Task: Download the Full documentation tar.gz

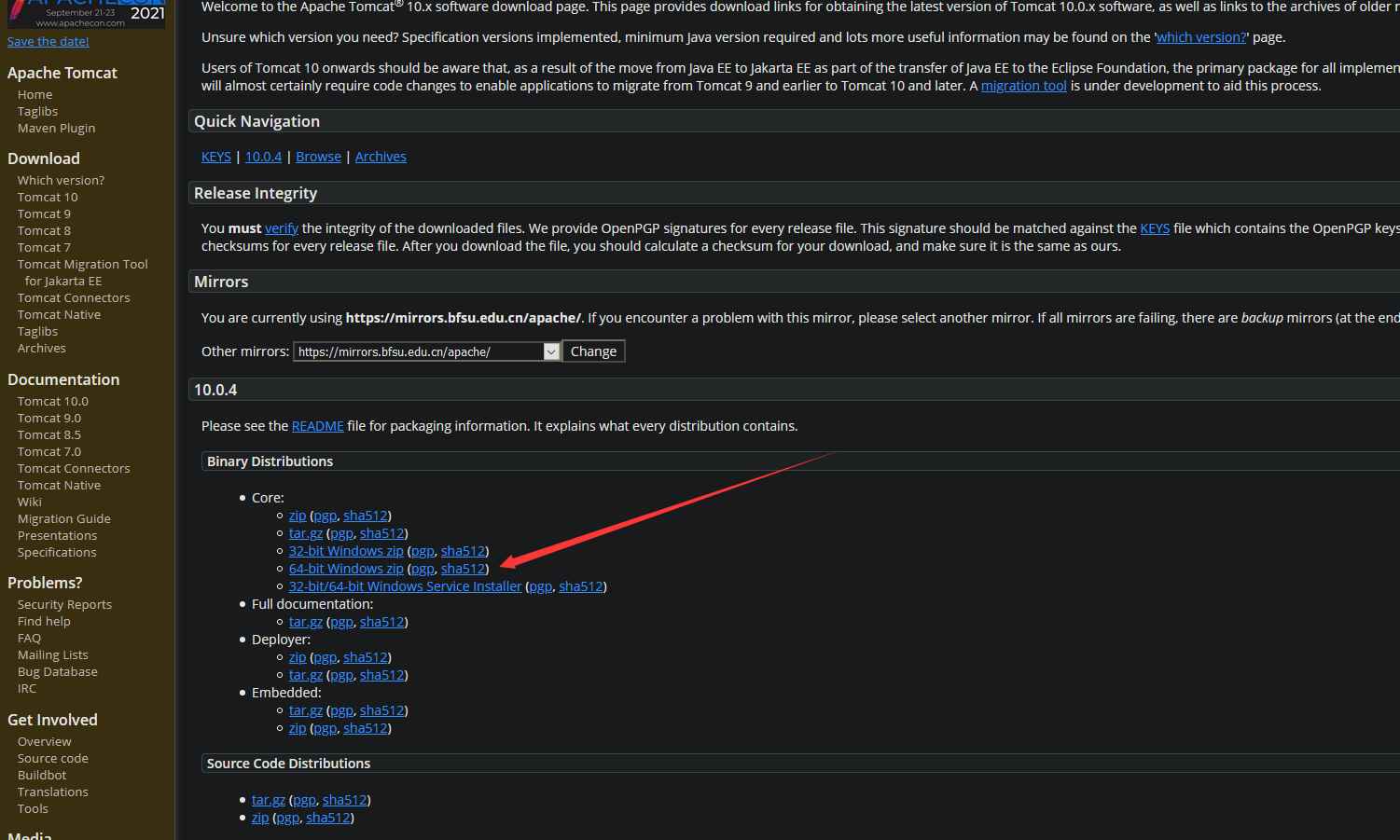Action: 306,622
